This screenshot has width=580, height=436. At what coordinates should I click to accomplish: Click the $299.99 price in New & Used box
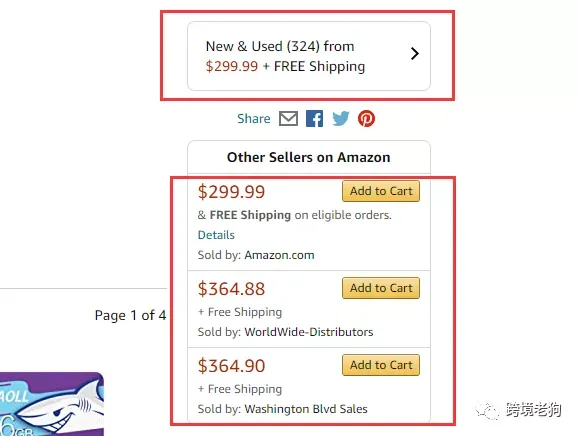point(232,67)
